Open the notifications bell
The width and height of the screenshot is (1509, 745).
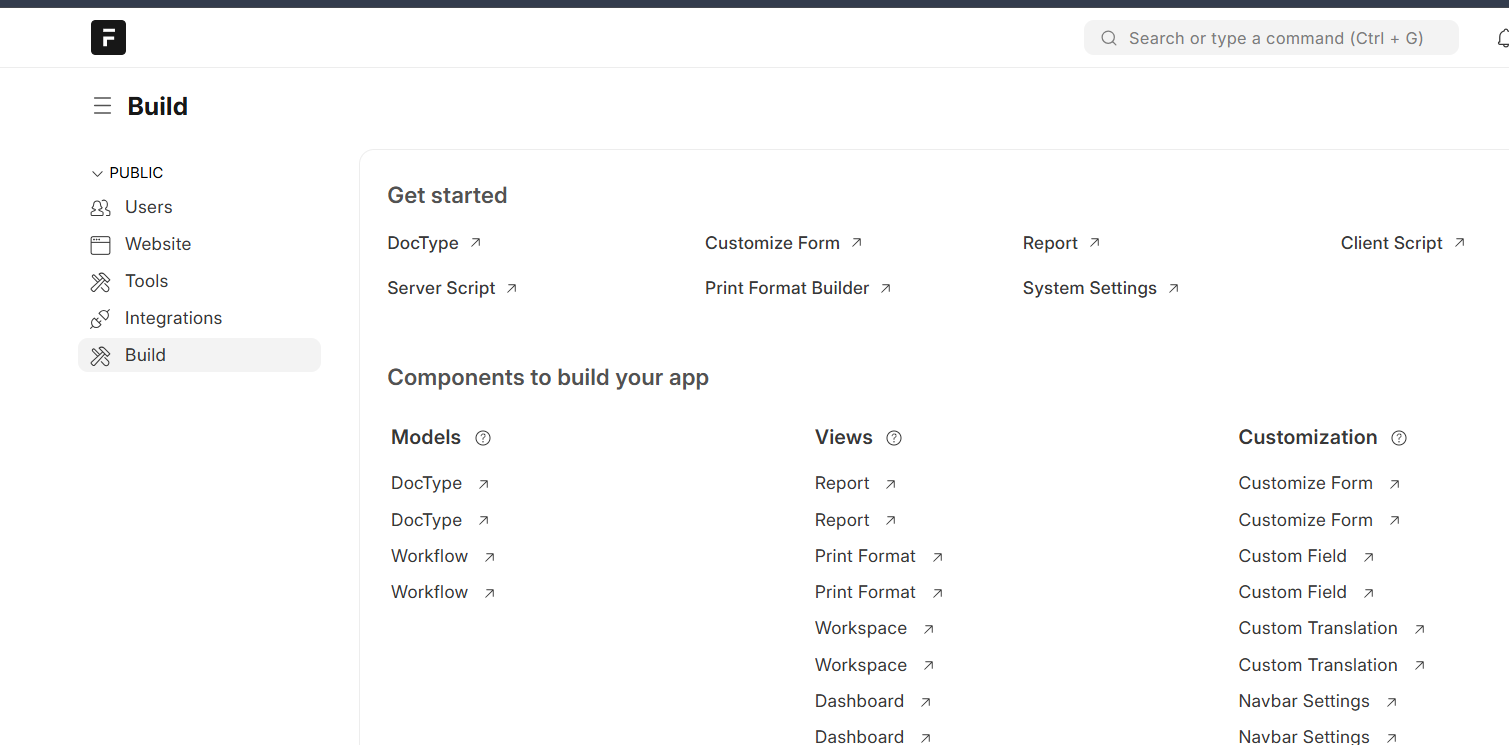[x=1502, y=38]
